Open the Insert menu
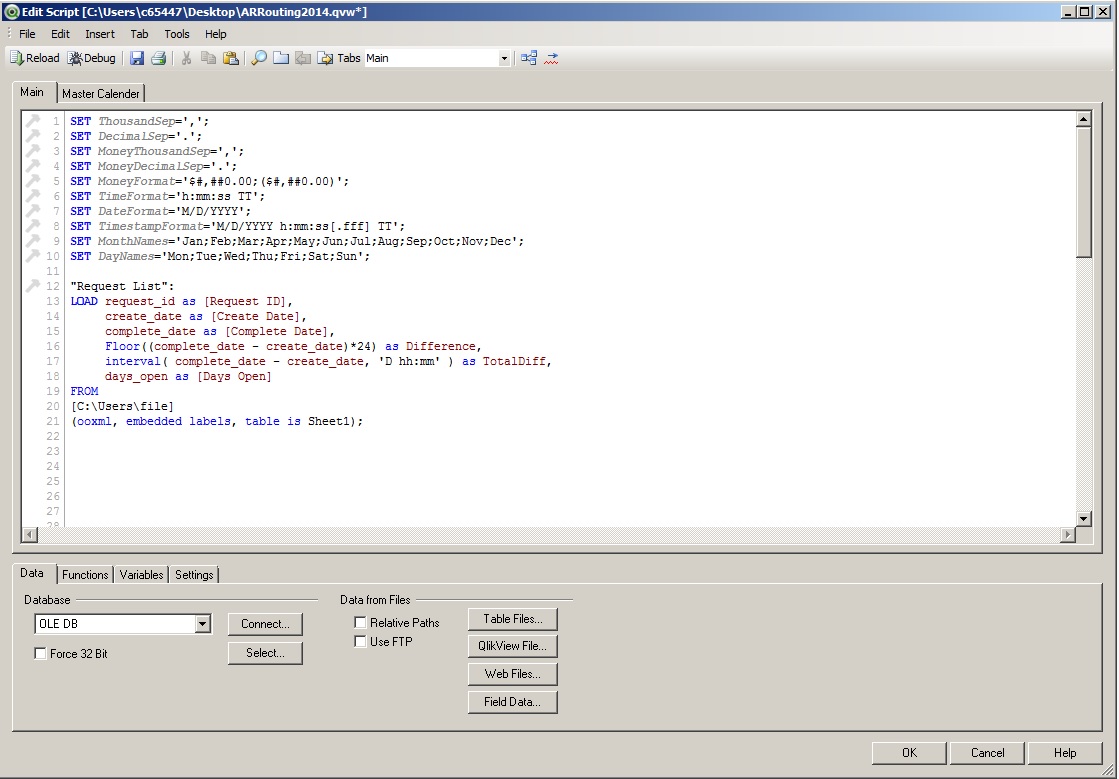 pyautogui.click(x=100, y=34)
